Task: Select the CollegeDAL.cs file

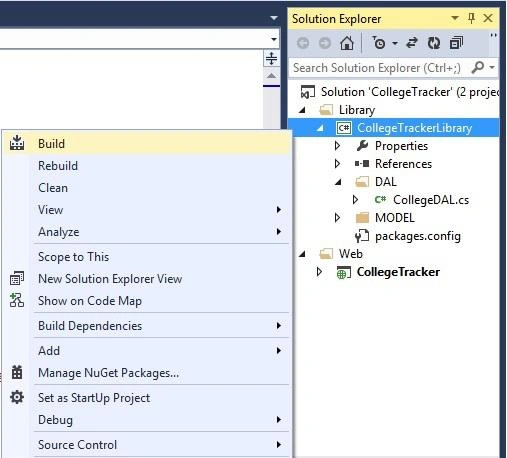Action: pyautogui.click(x=431, y=200)
